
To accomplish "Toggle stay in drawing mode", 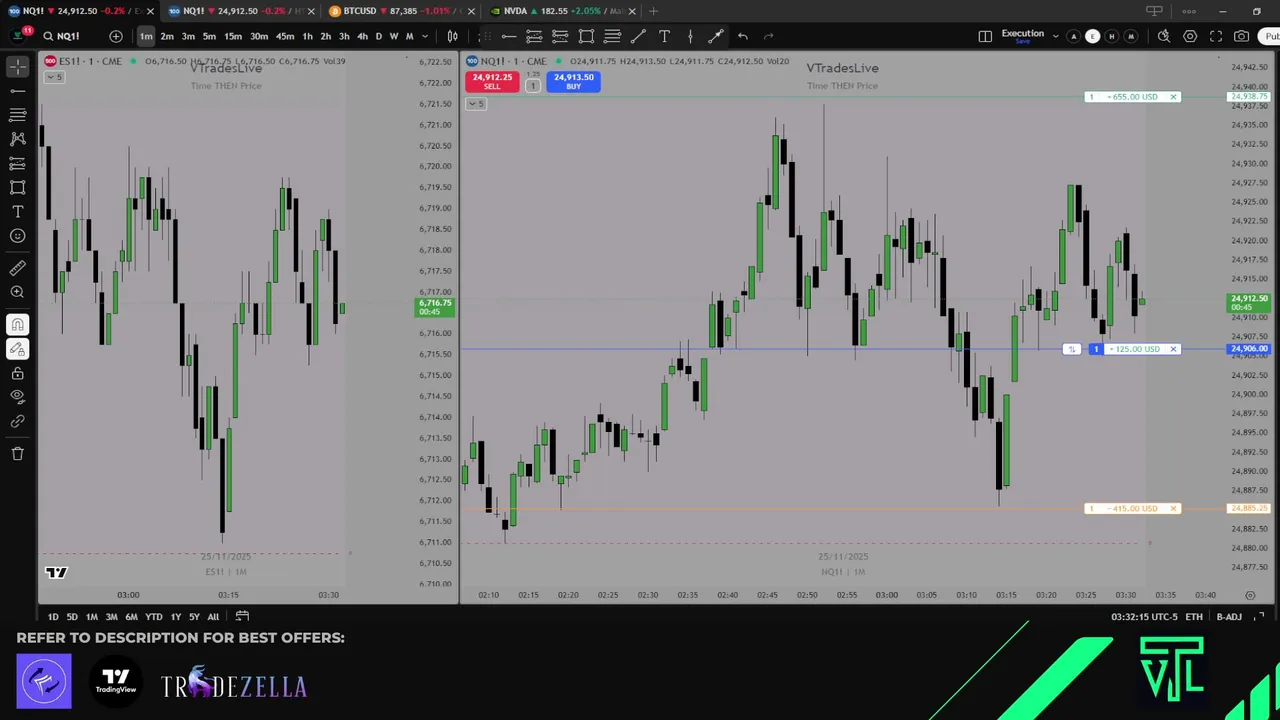I will 18,349.
